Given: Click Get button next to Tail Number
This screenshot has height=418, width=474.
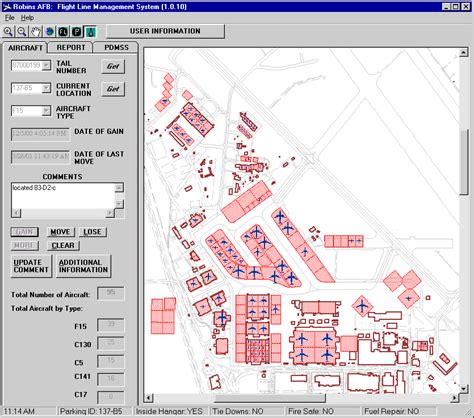Looking at the screenshot, I should [x=113, y=66].
